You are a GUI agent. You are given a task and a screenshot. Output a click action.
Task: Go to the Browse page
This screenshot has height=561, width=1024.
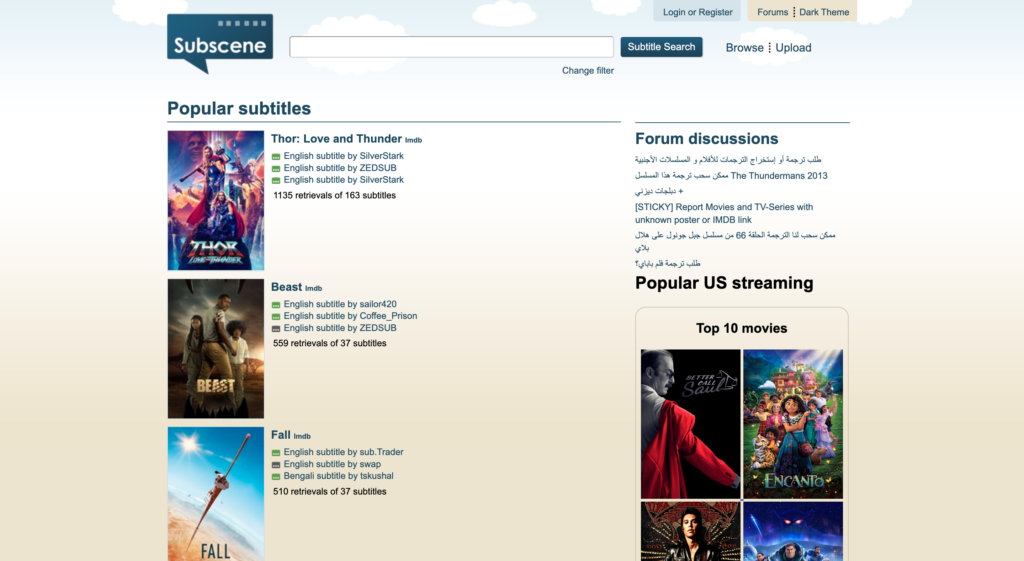click(x=744, y=47)
